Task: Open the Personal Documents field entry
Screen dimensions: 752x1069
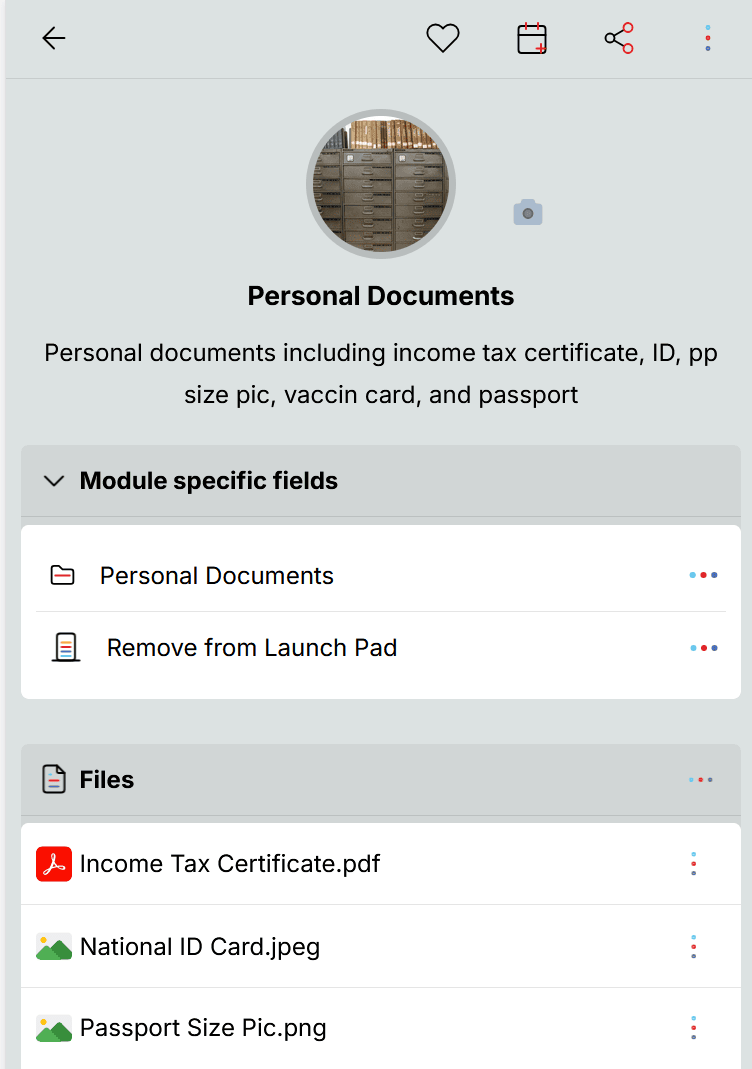Action: coord(216,575)
